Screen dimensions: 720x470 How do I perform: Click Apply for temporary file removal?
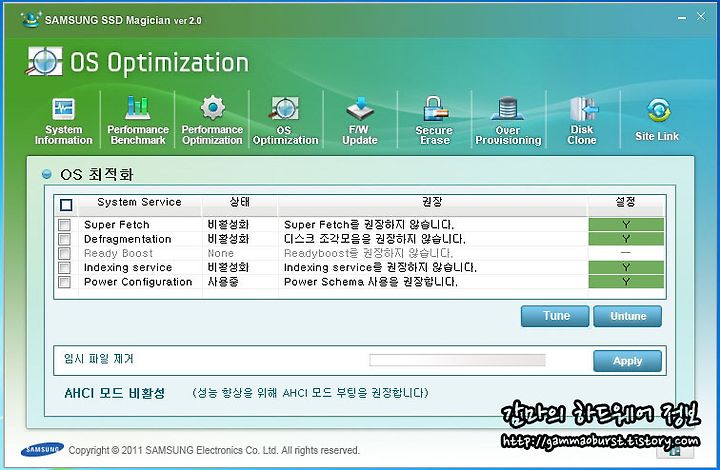point(628,361)
